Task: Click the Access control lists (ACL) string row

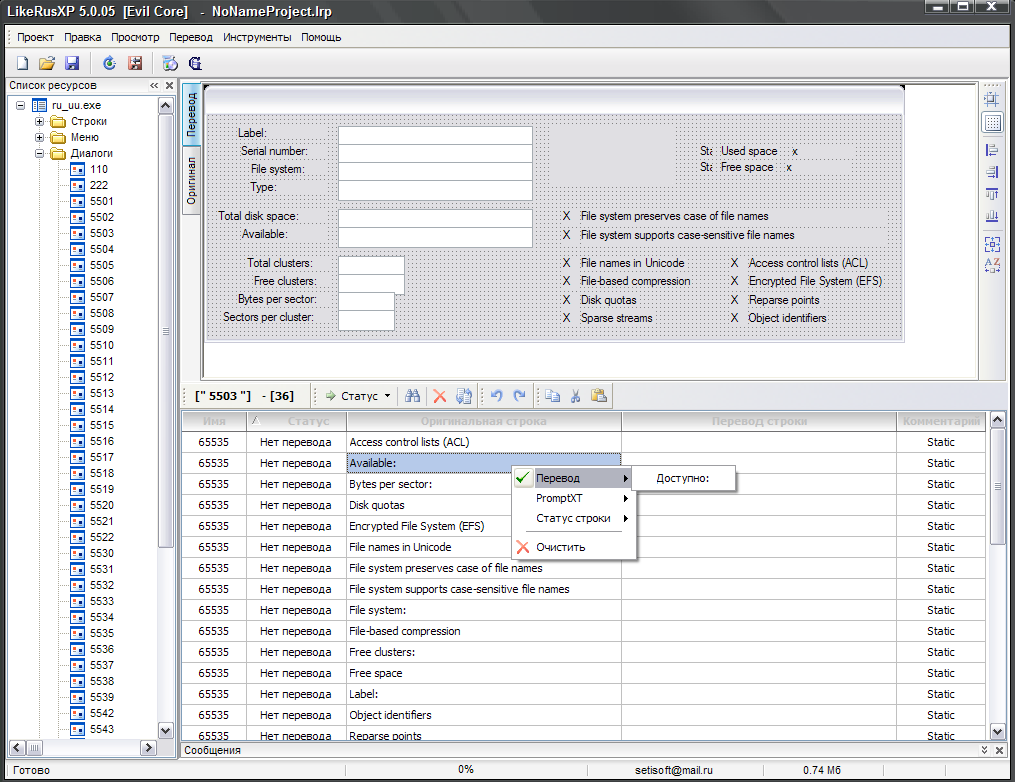Action: 583,442
